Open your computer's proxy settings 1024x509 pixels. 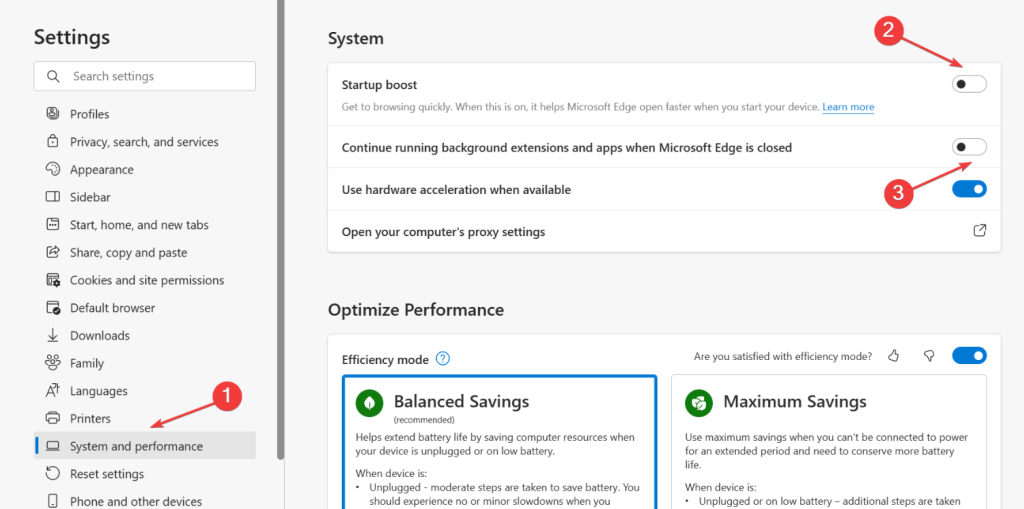443,232
